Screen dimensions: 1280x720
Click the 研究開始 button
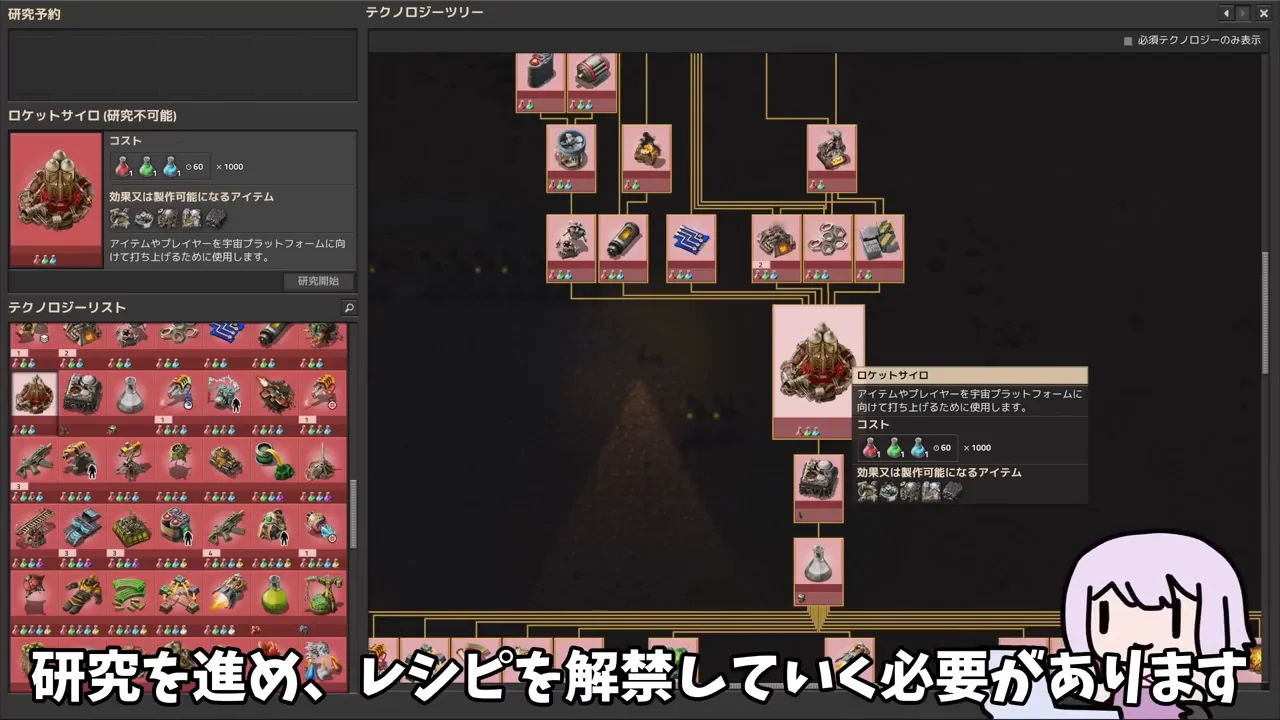coord(318,281)
